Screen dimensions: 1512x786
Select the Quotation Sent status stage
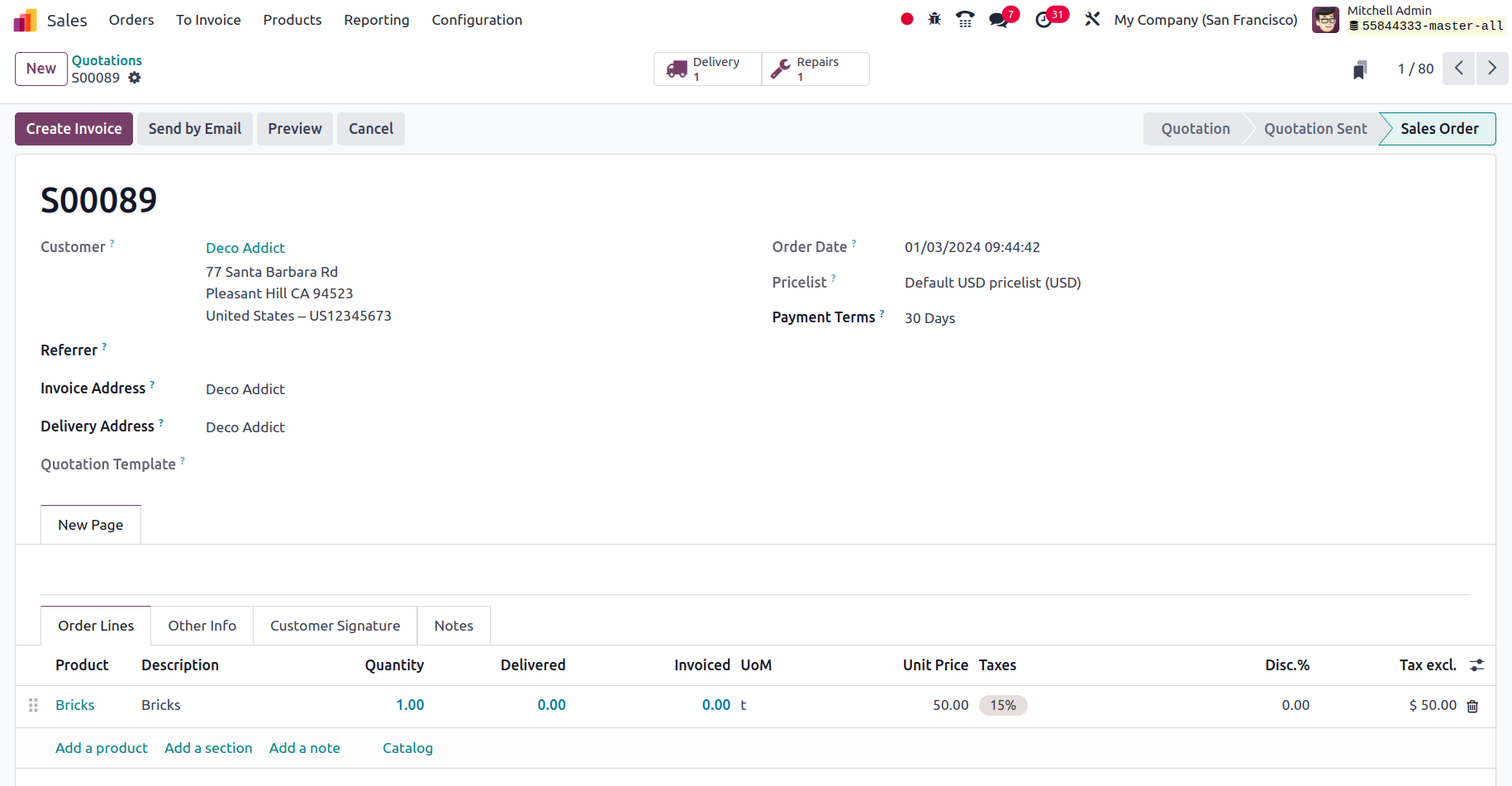(1315, 129)
